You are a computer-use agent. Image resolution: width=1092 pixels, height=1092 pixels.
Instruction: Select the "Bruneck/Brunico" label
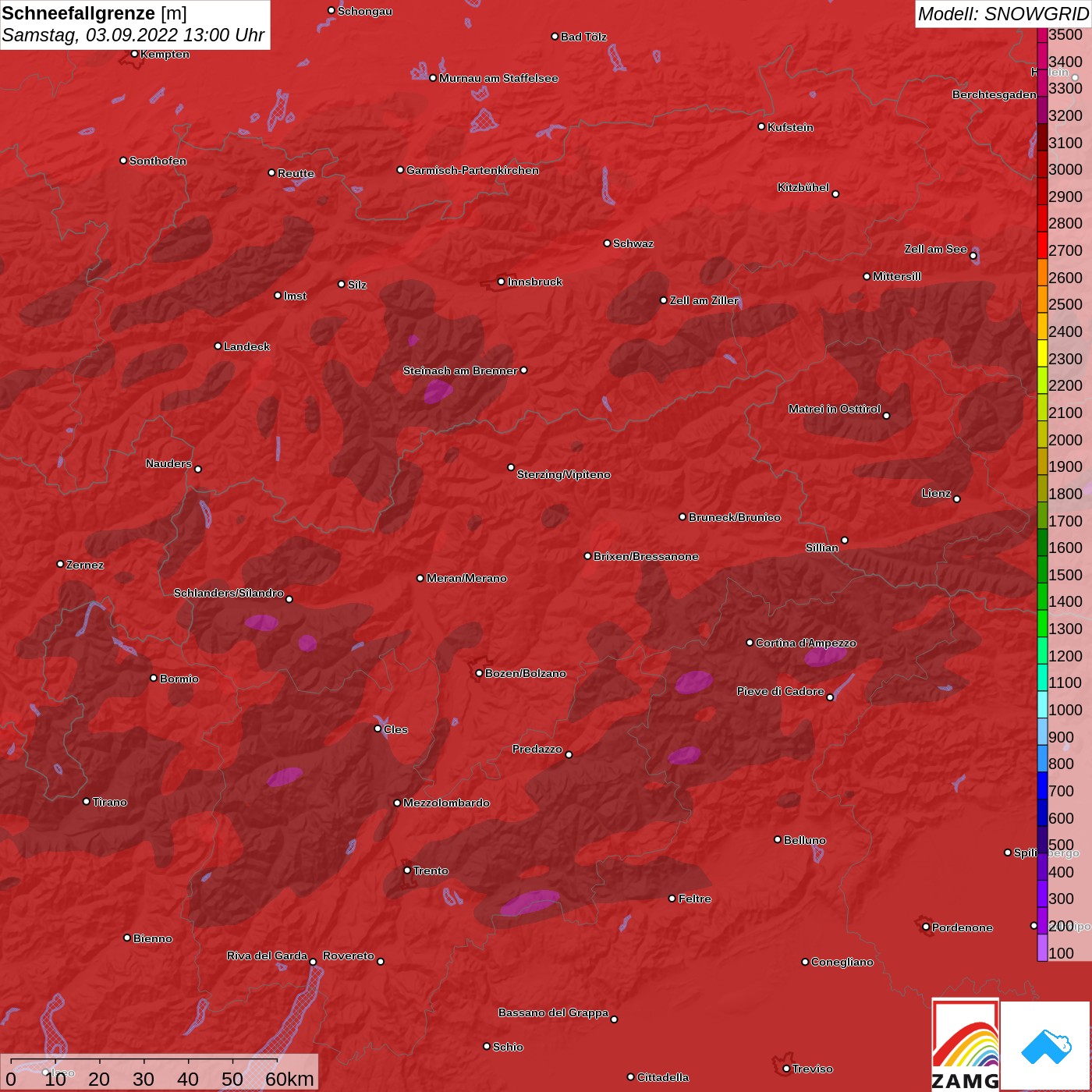click(734, 517)
